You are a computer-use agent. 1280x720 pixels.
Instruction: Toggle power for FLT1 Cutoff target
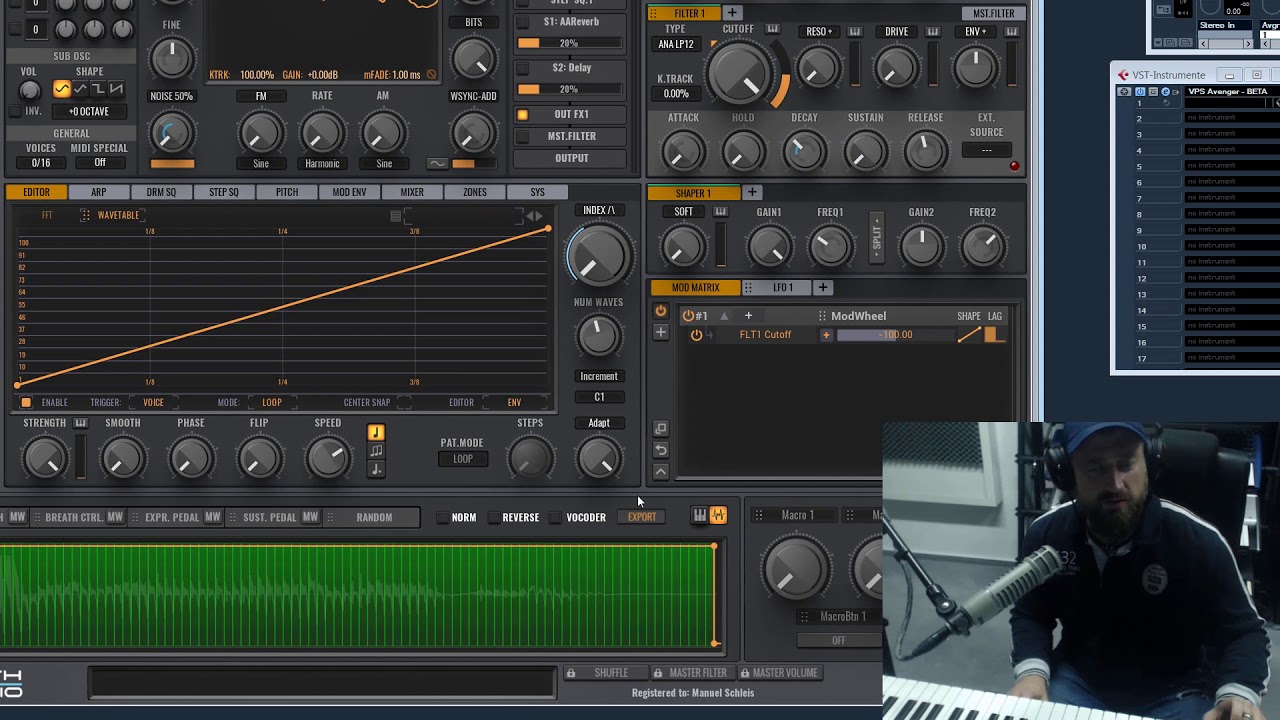tap(696, 335)
